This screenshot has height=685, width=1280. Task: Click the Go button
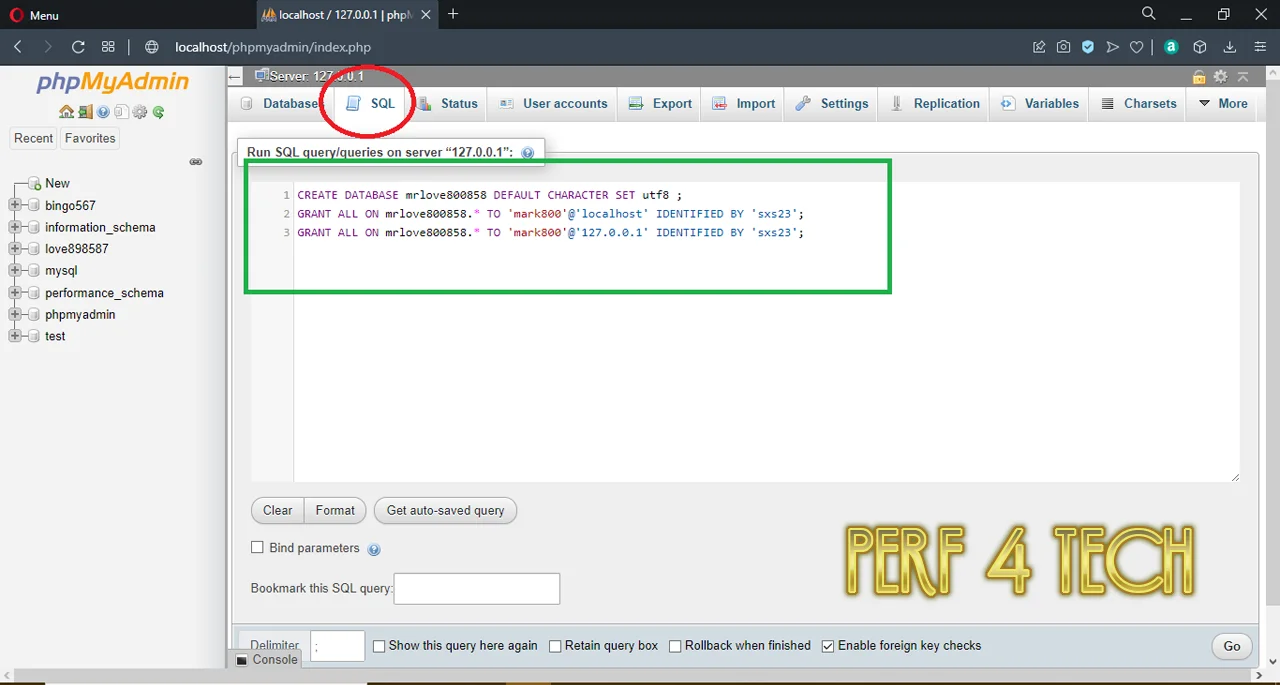(1232, 646)
